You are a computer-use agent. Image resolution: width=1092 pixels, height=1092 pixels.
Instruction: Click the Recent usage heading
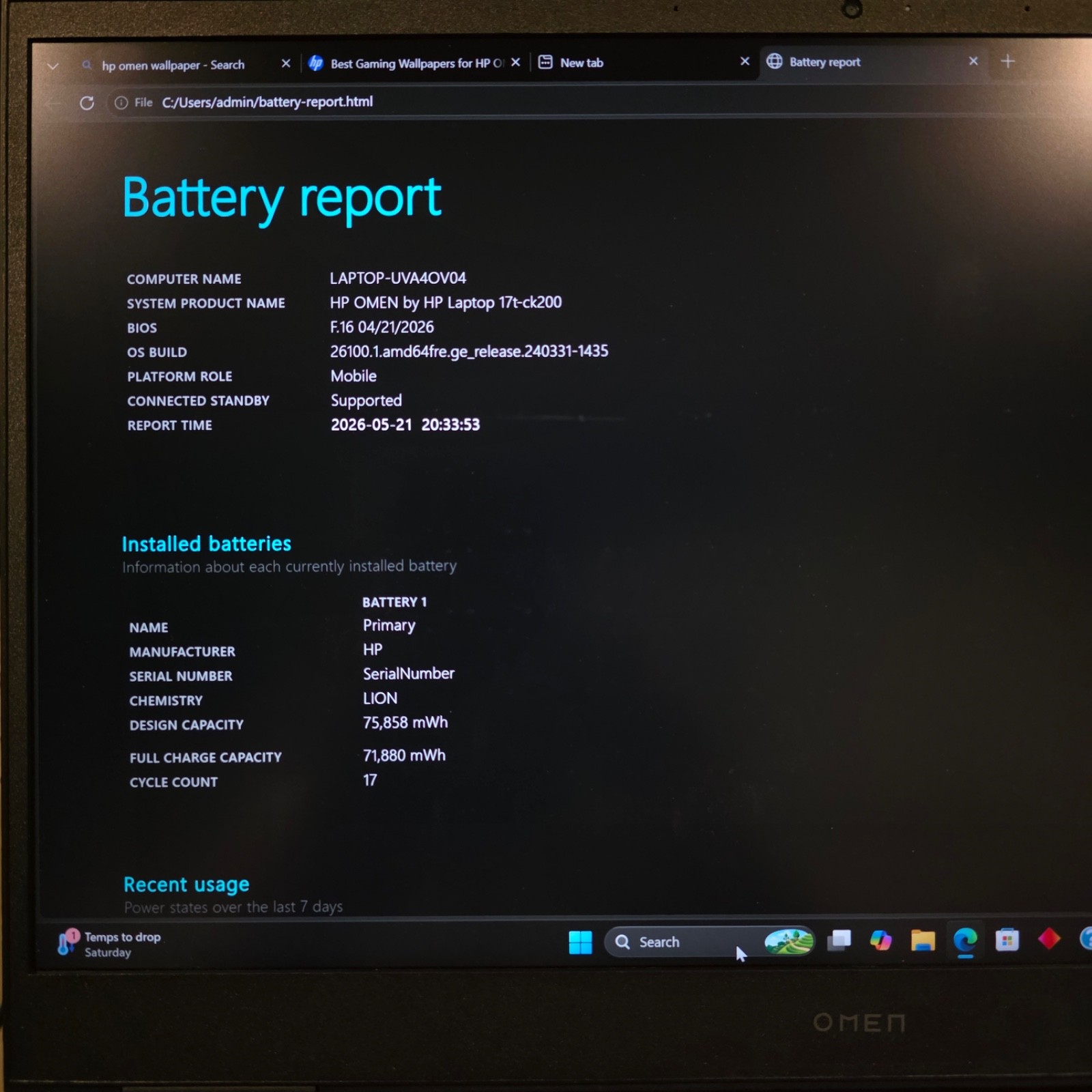pos(186,885)
